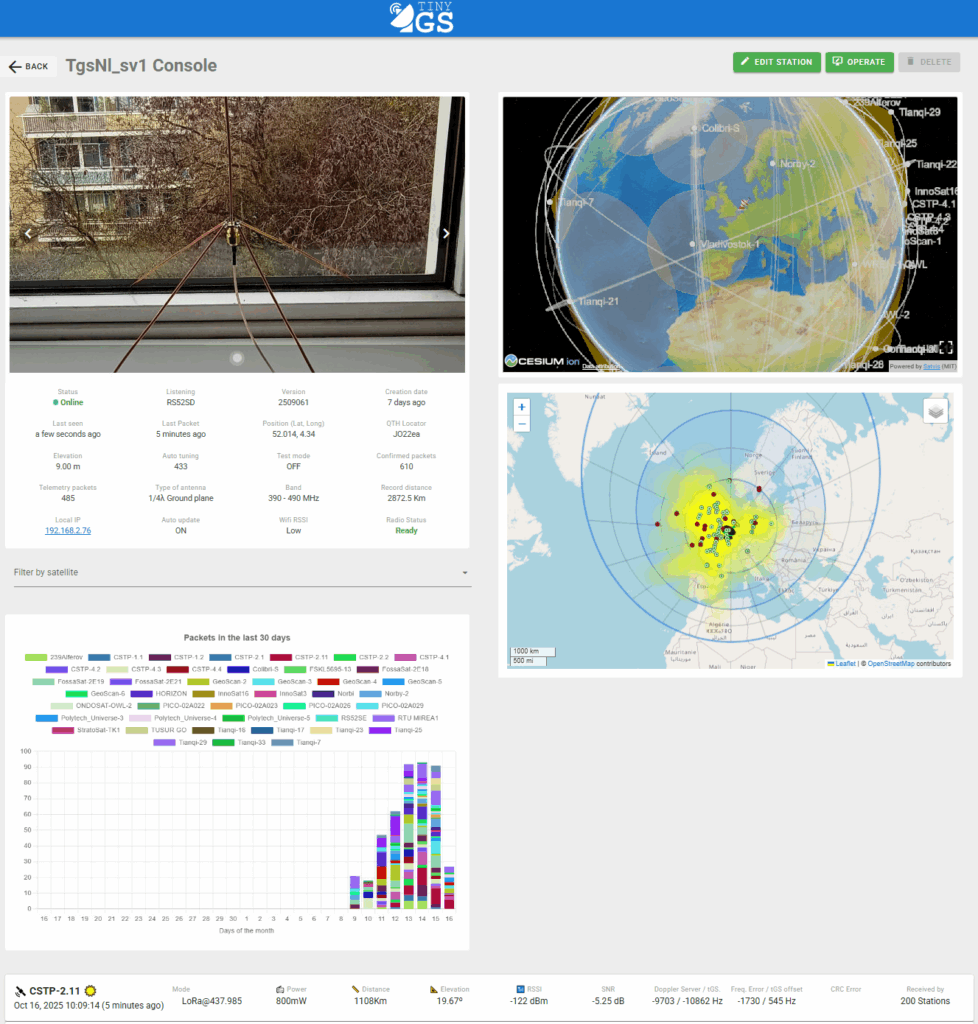Open the CSTP-2.11 packet row
This screenshot has height=1024, width=978.
488,996
